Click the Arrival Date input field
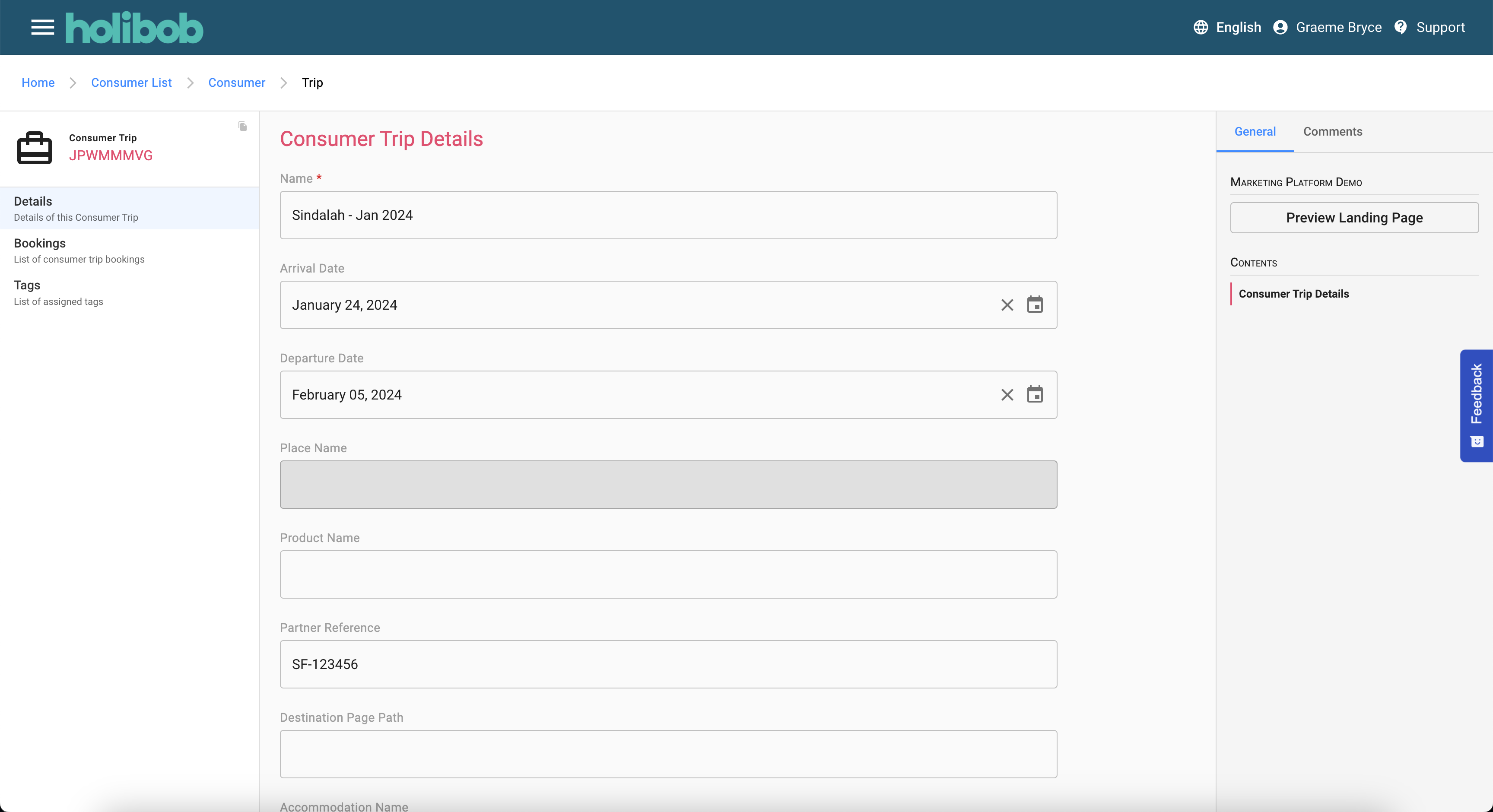The image size is (1493, 812). tap(668, 305)
